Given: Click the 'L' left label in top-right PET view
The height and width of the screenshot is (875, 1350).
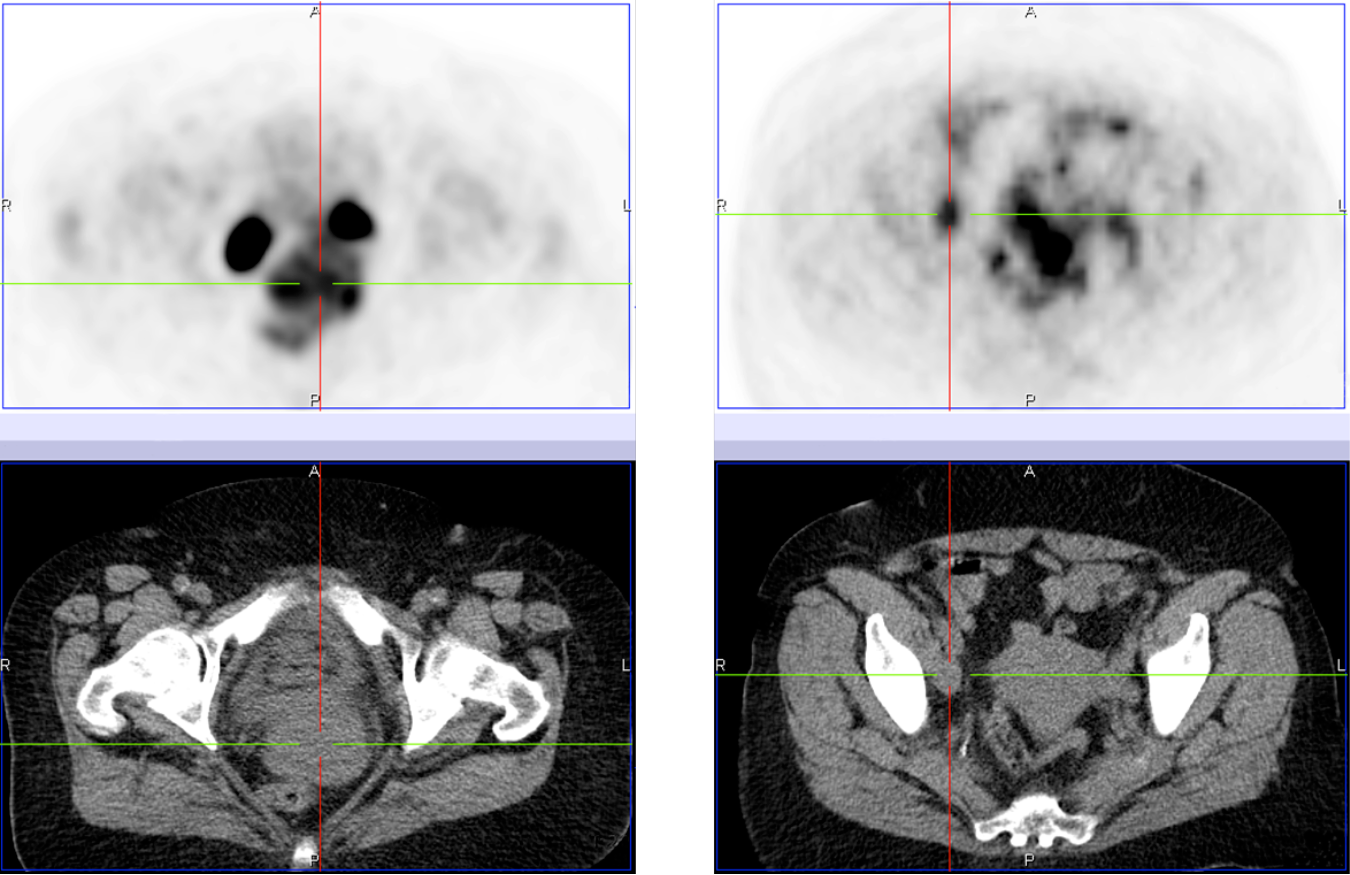Looking at the screenshot, I should pos(1343,206).
